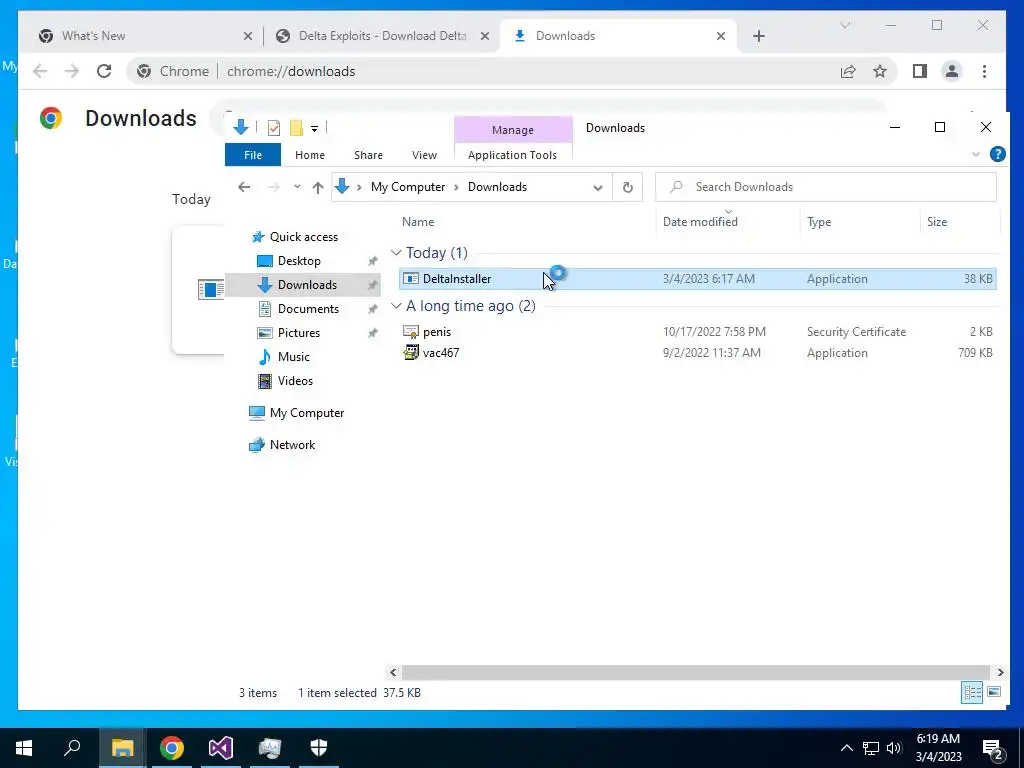Open Chrome's three-dot menu
This screenshot has width=1024, height=768.
[x=984, y=71]
